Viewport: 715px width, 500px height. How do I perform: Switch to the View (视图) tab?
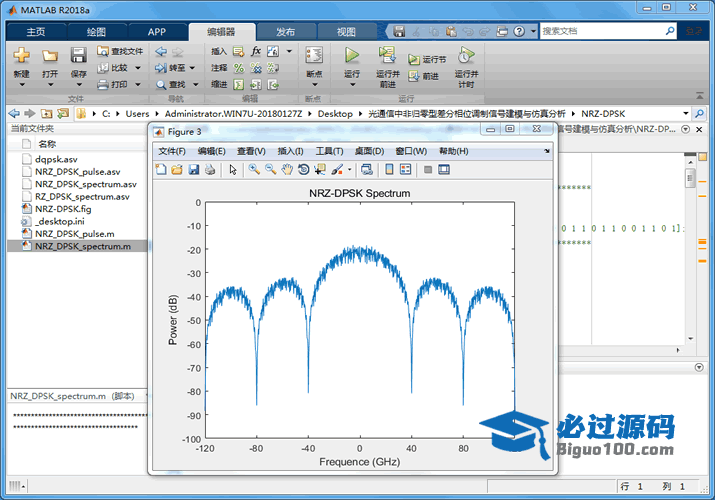pos(346,31)
